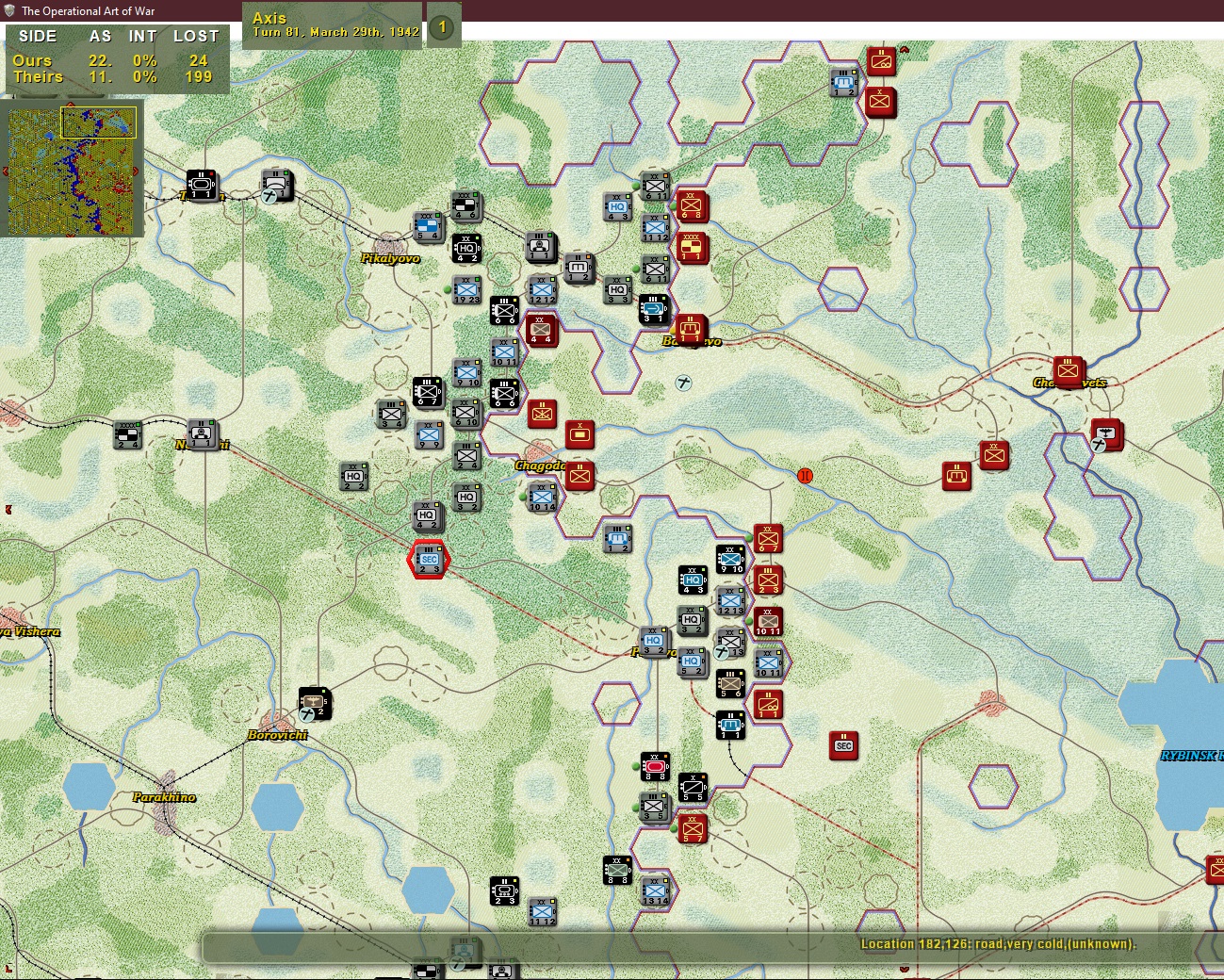Select the gray infantry division rated 12-12
Image resolution: width=1224 pixels, height=980 pixels.
pos(542,290)
